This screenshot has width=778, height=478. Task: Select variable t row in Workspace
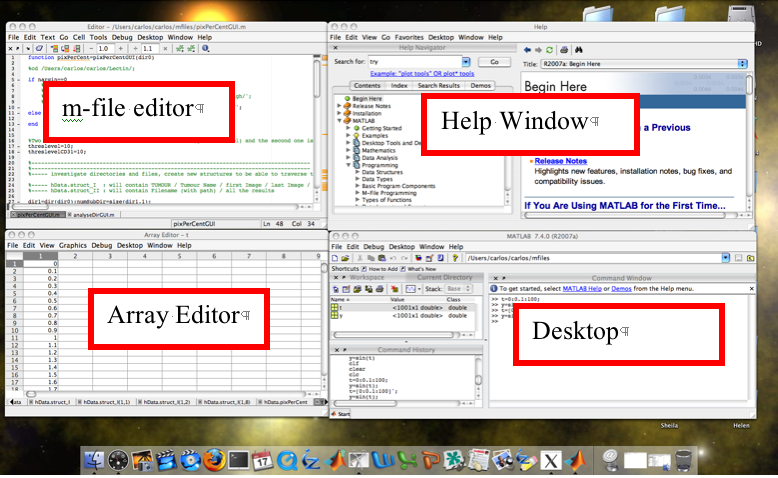403,308
